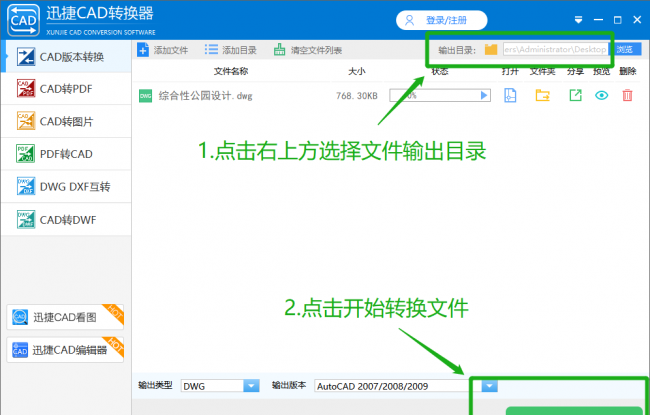This screenshot has height=415, width=650.
Task: Open folder of 综合性公园设计.dwg
Action: (x=542, y=95)
